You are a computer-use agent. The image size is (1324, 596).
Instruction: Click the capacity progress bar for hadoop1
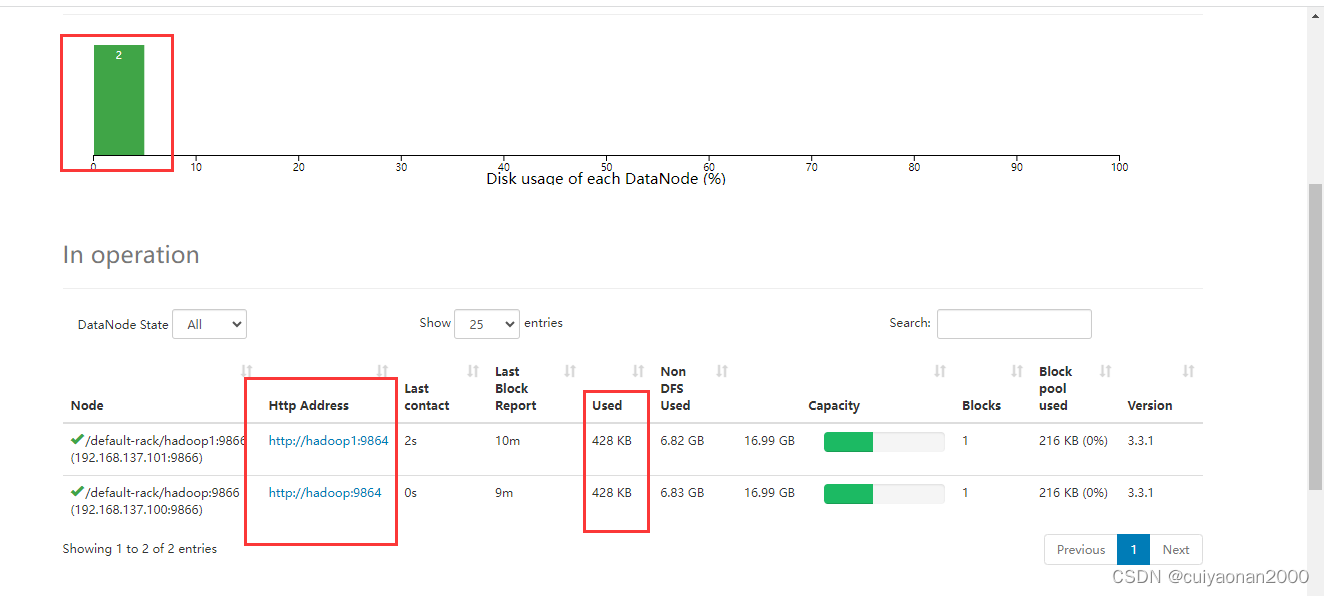tap(884, 442)
